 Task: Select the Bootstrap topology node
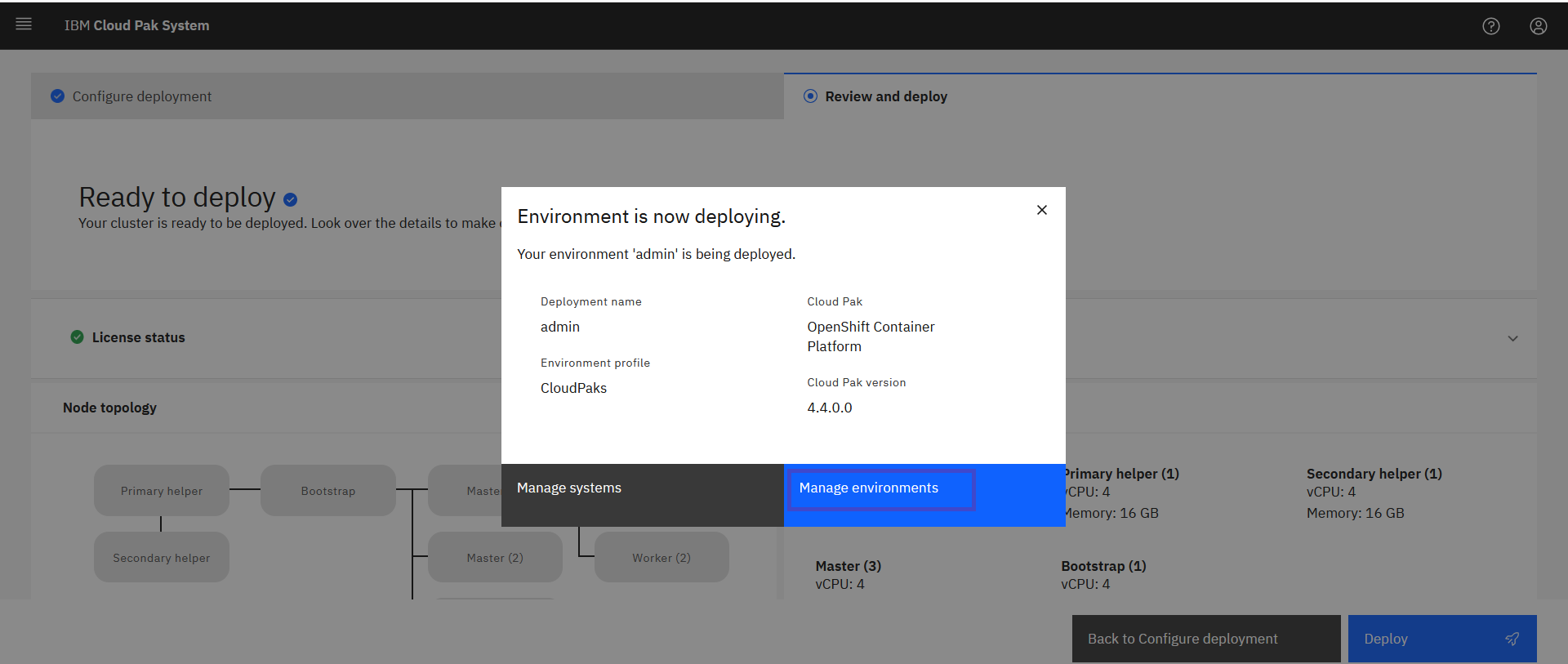[x=328, y=491]
